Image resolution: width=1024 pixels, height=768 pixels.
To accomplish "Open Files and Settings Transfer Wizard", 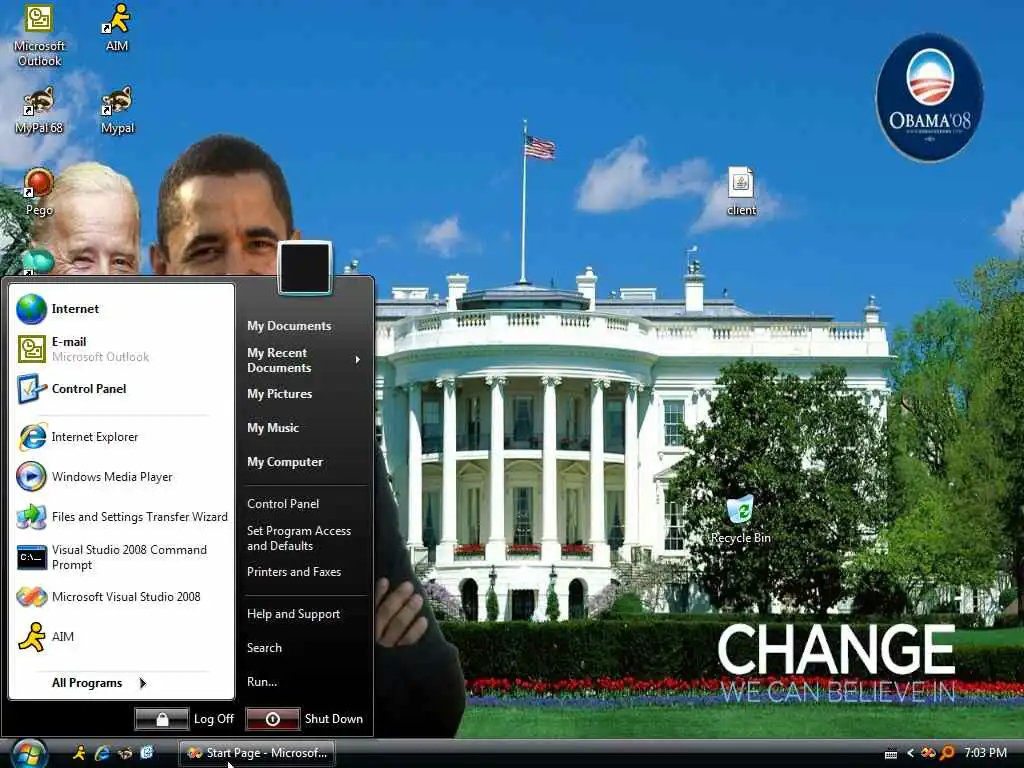I will point(121,517).
